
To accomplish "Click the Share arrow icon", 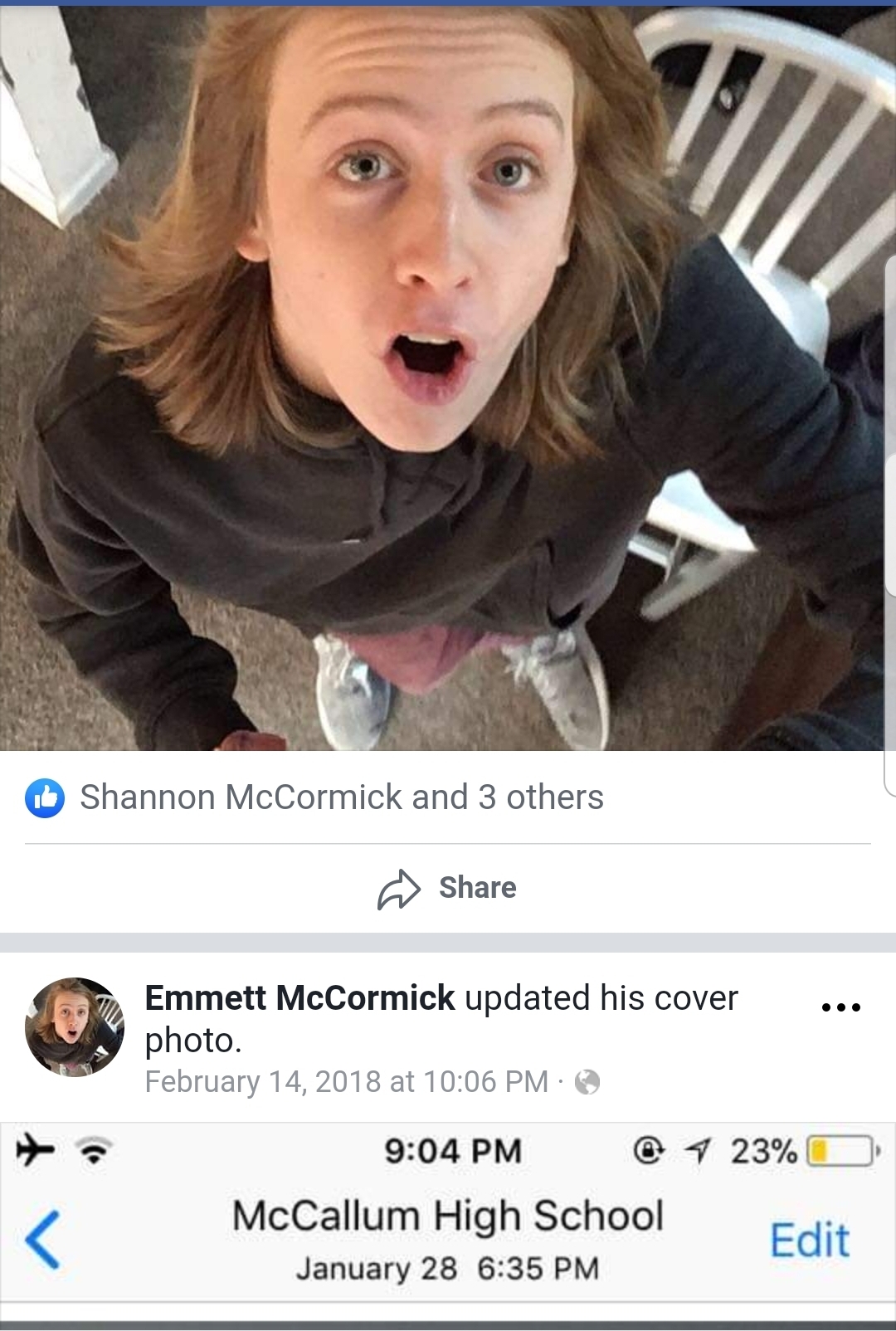I will click(399, 889).
